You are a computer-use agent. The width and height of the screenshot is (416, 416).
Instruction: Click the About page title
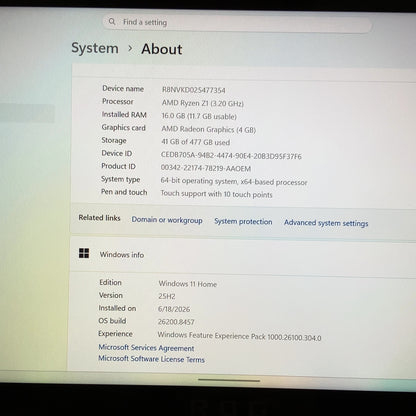(x=162, y=49)
